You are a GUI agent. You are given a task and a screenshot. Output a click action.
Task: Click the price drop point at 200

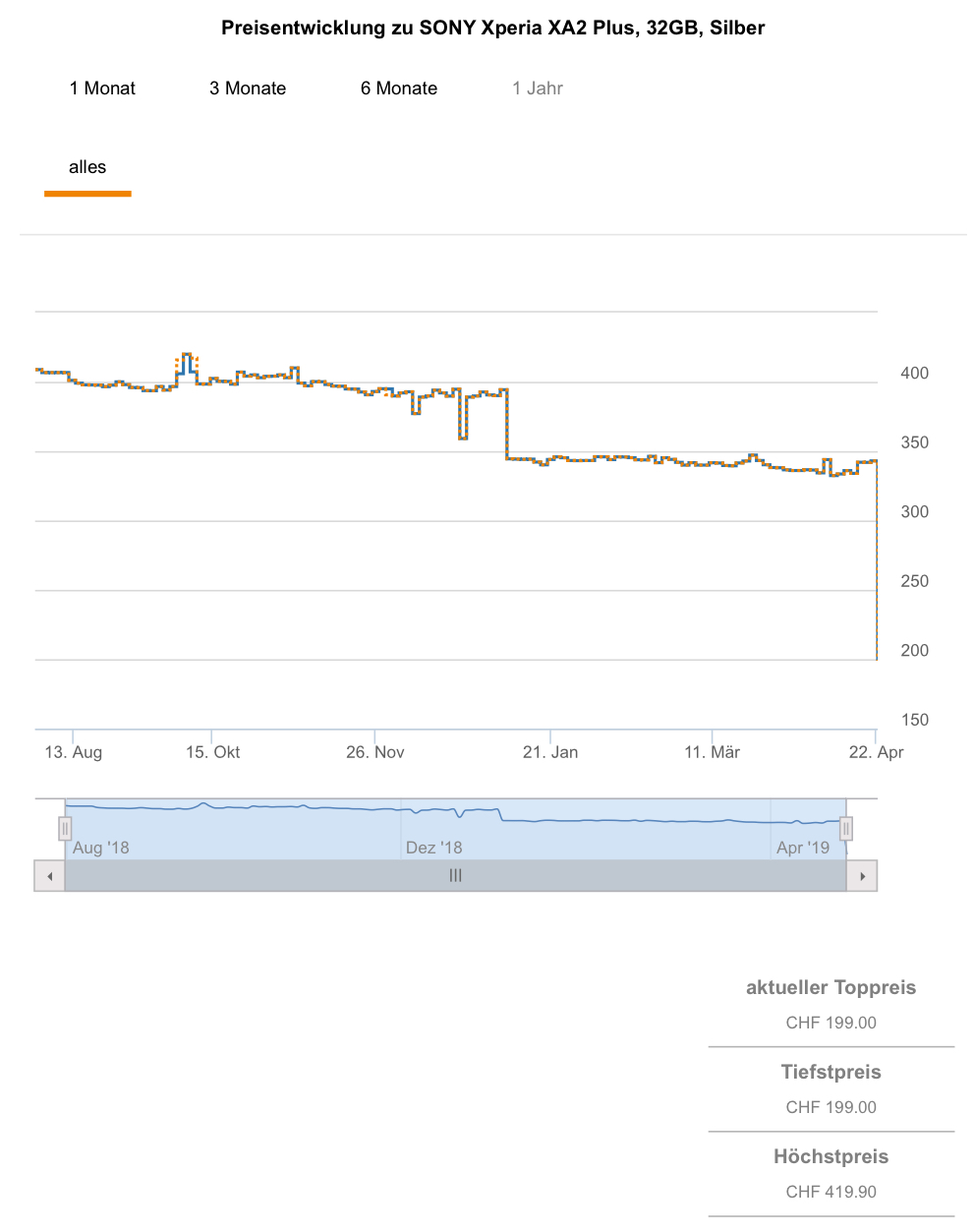point(876,659)
